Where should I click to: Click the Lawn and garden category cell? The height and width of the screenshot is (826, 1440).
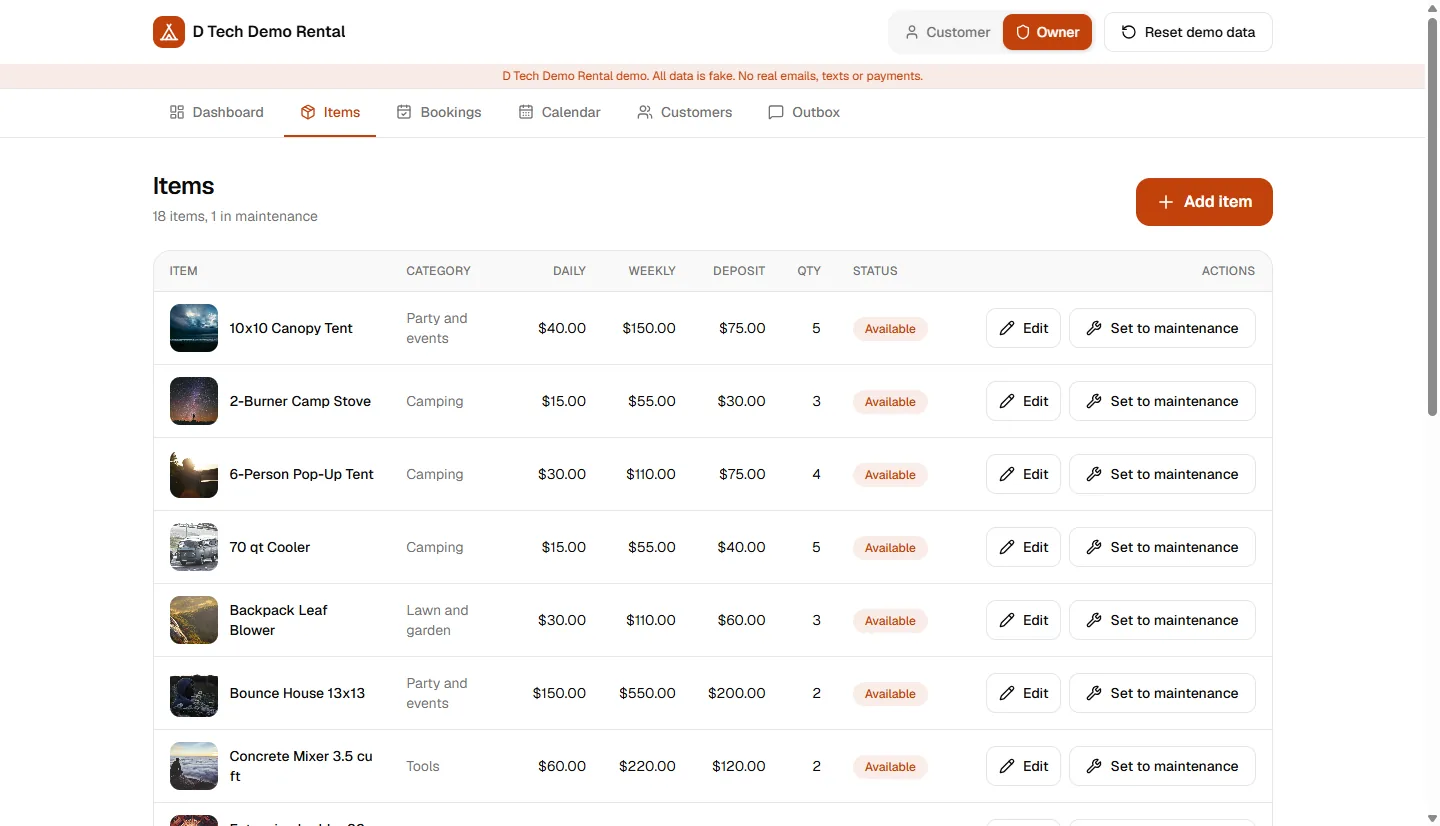[437, 620]
